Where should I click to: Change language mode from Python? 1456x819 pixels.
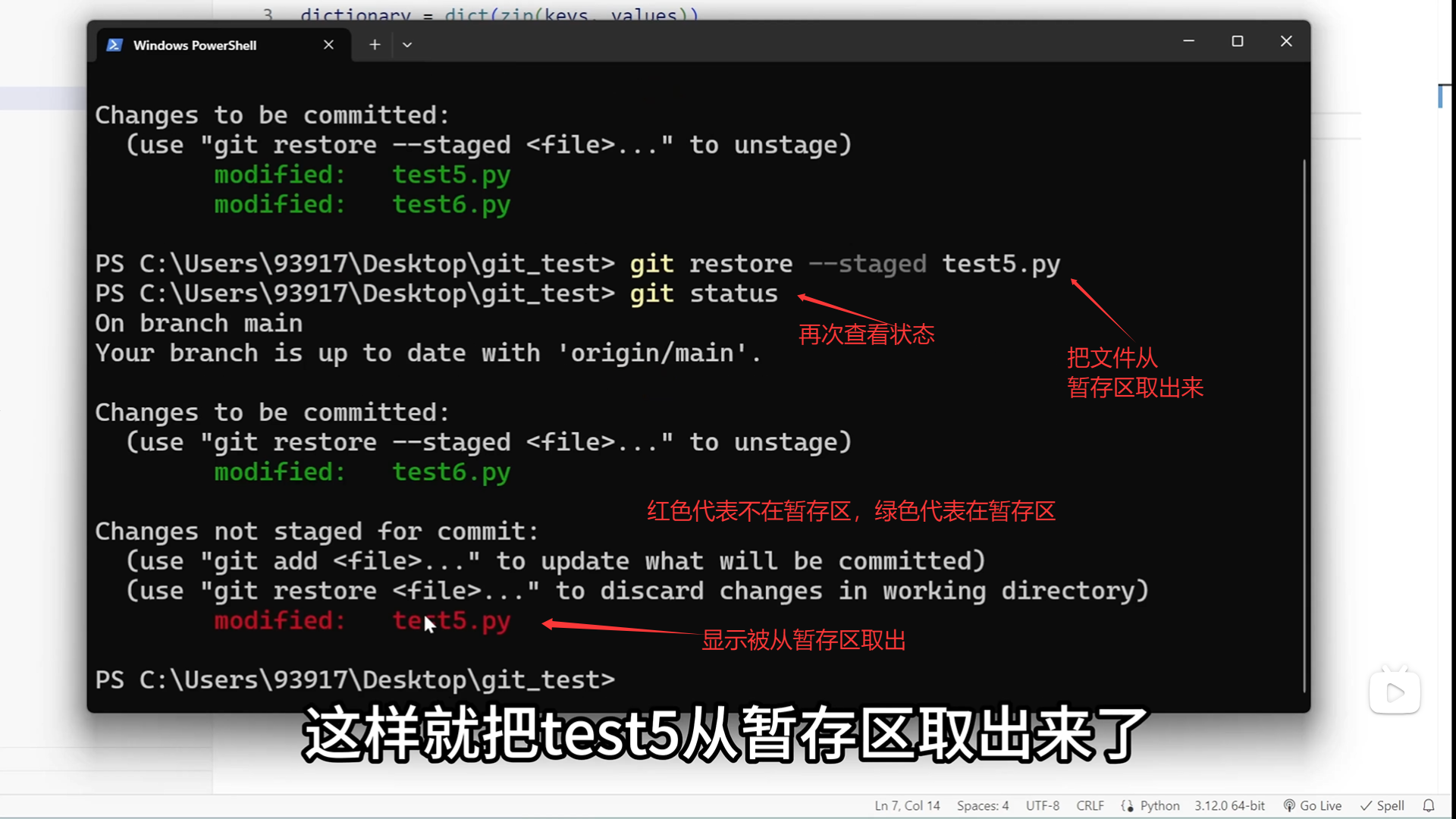pyautogui.click(x=1159, y=805)
